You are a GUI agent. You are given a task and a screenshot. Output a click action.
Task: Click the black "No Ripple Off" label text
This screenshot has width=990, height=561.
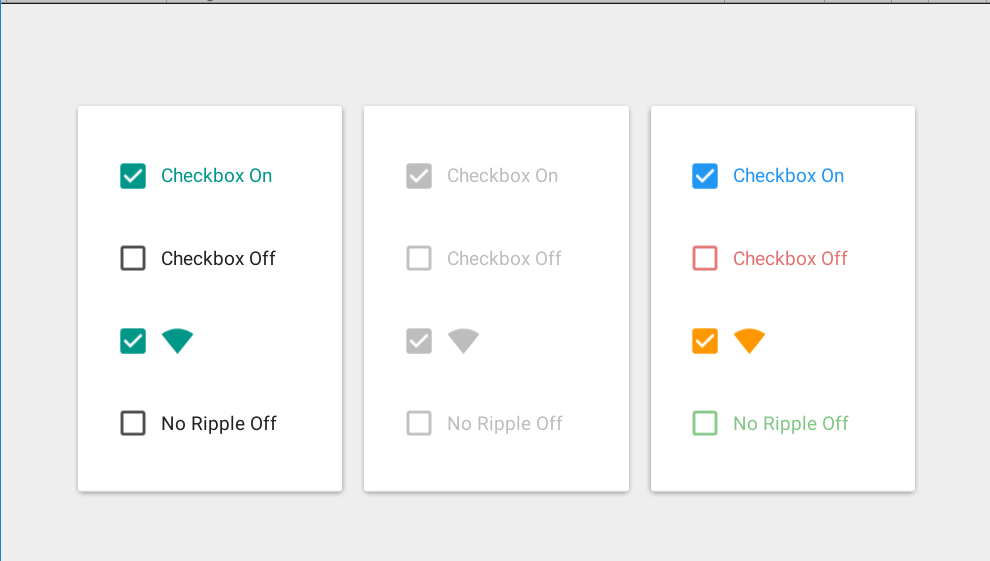(x=218, y=423)
